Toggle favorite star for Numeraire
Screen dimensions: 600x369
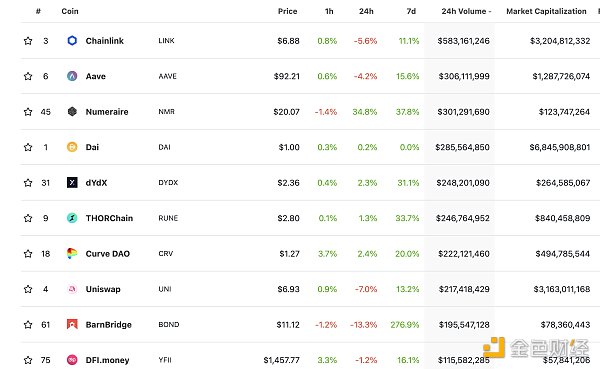pyautogui.click(x=28, y=112)
